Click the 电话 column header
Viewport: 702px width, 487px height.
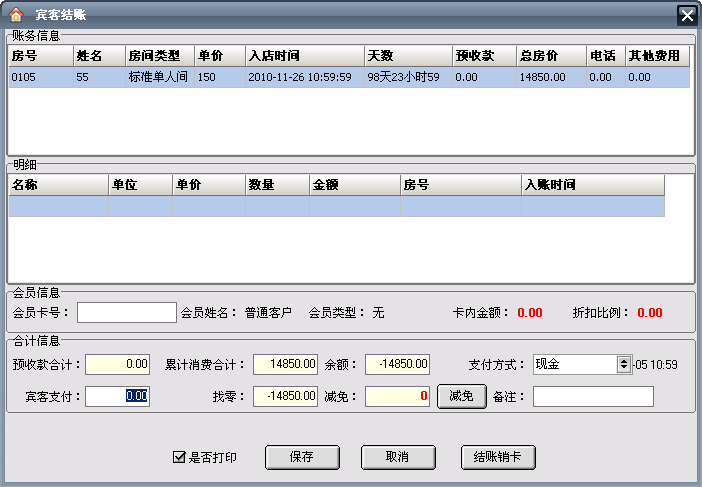(x=606, y=56)
